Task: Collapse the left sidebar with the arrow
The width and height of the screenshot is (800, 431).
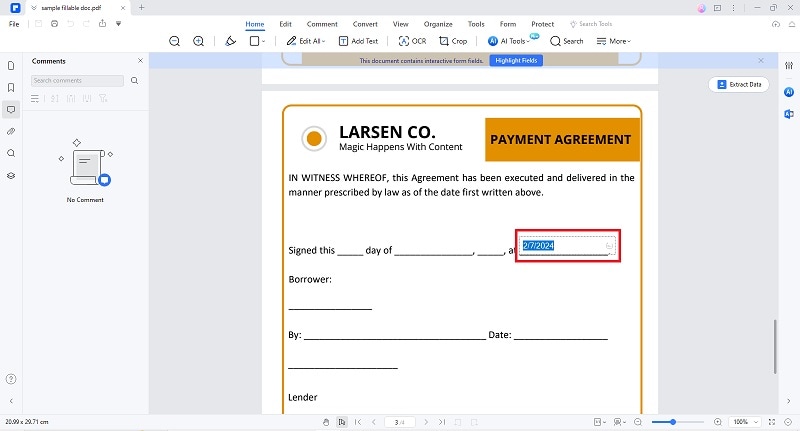Action: pos(11,401)
